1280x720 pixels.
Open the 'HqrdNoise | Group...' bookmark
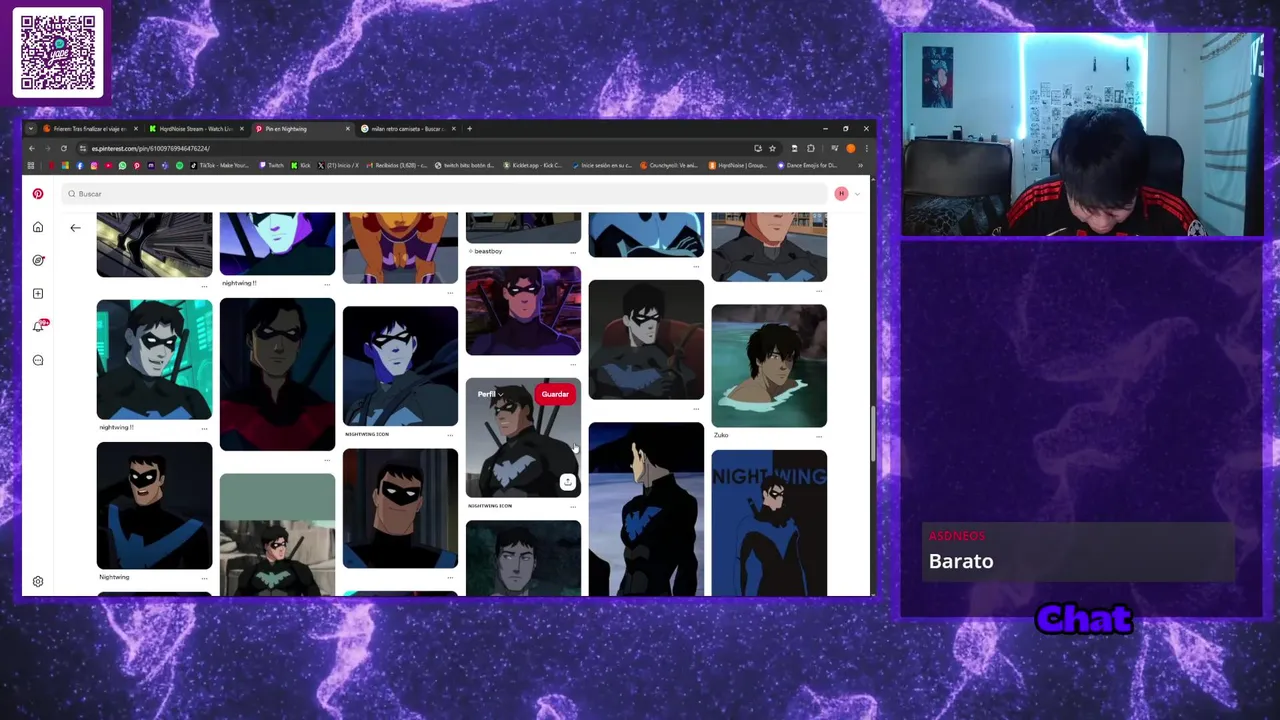pos(738,165)
